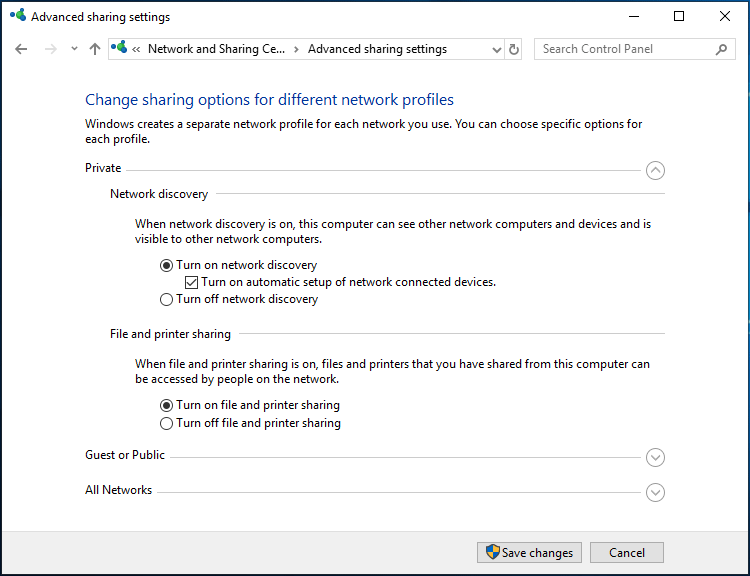Click the All Networks heading text

pos(119,490)
